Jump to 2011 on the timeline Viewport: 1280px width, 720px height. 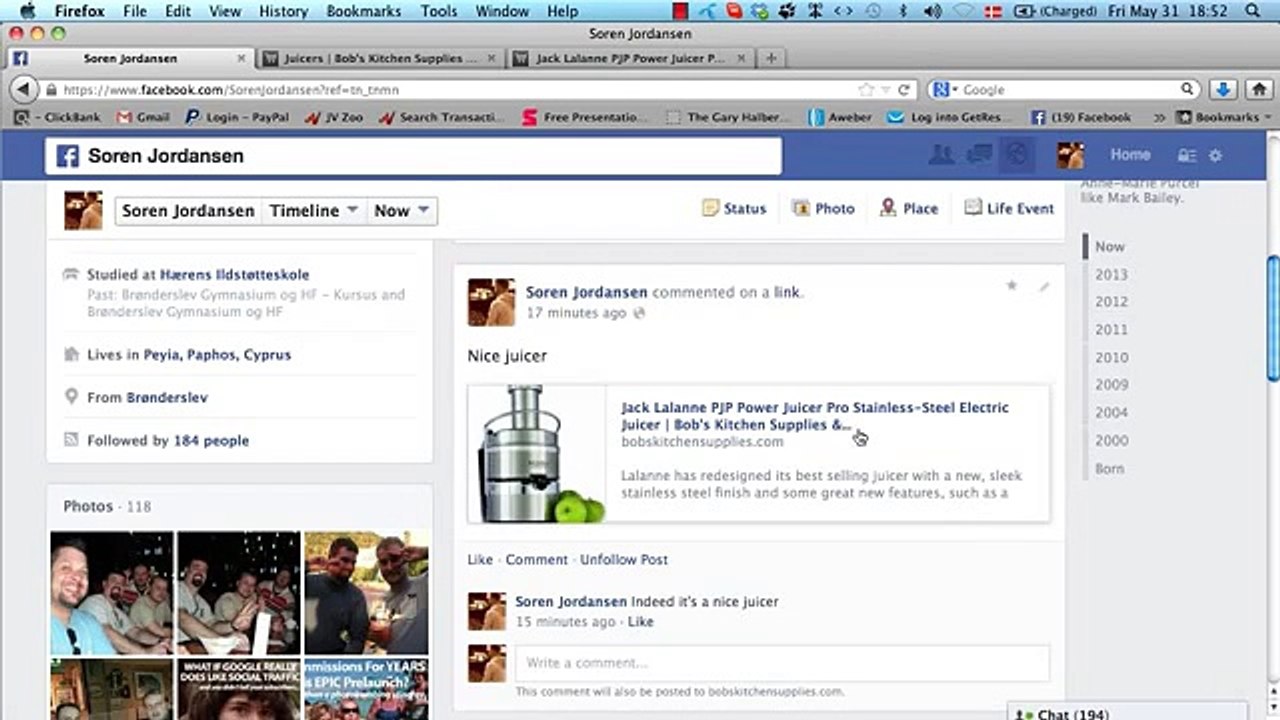click(1111, 330)
